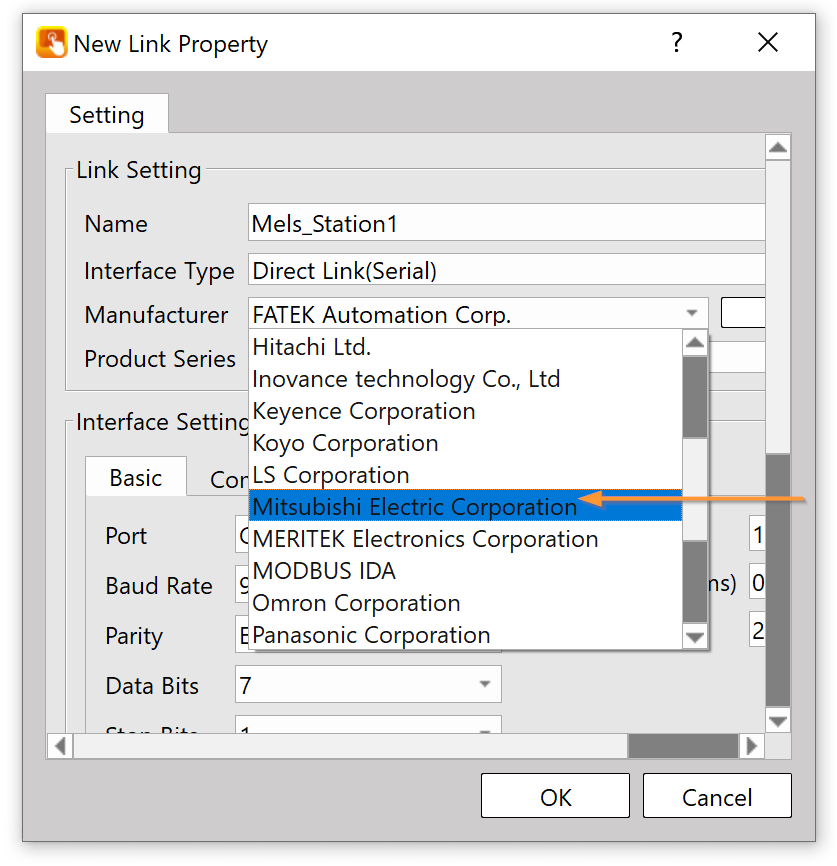837x866 pixels.
Task: Click the Name field Mels_Station1
Action: (x=505, y=224)
